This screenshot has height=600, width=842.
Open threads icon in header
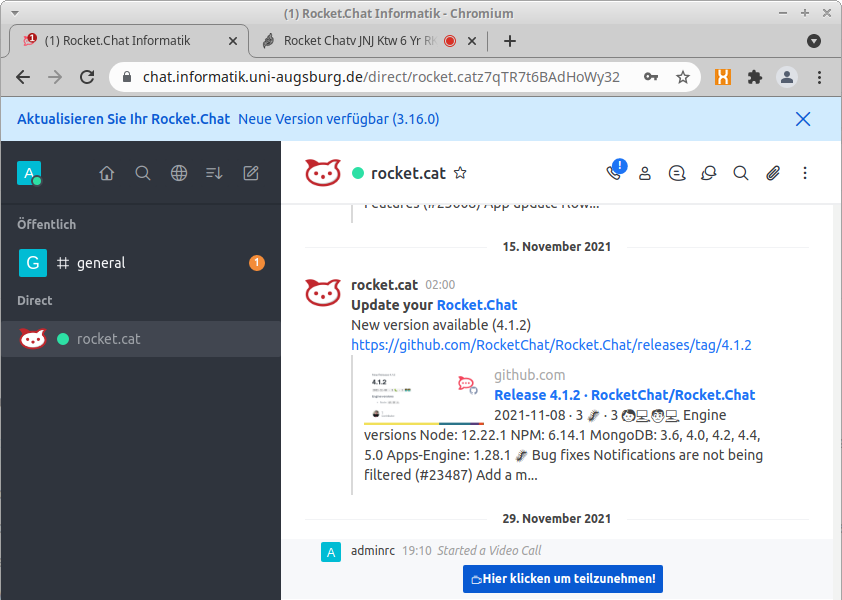click(x=677, y=173)
